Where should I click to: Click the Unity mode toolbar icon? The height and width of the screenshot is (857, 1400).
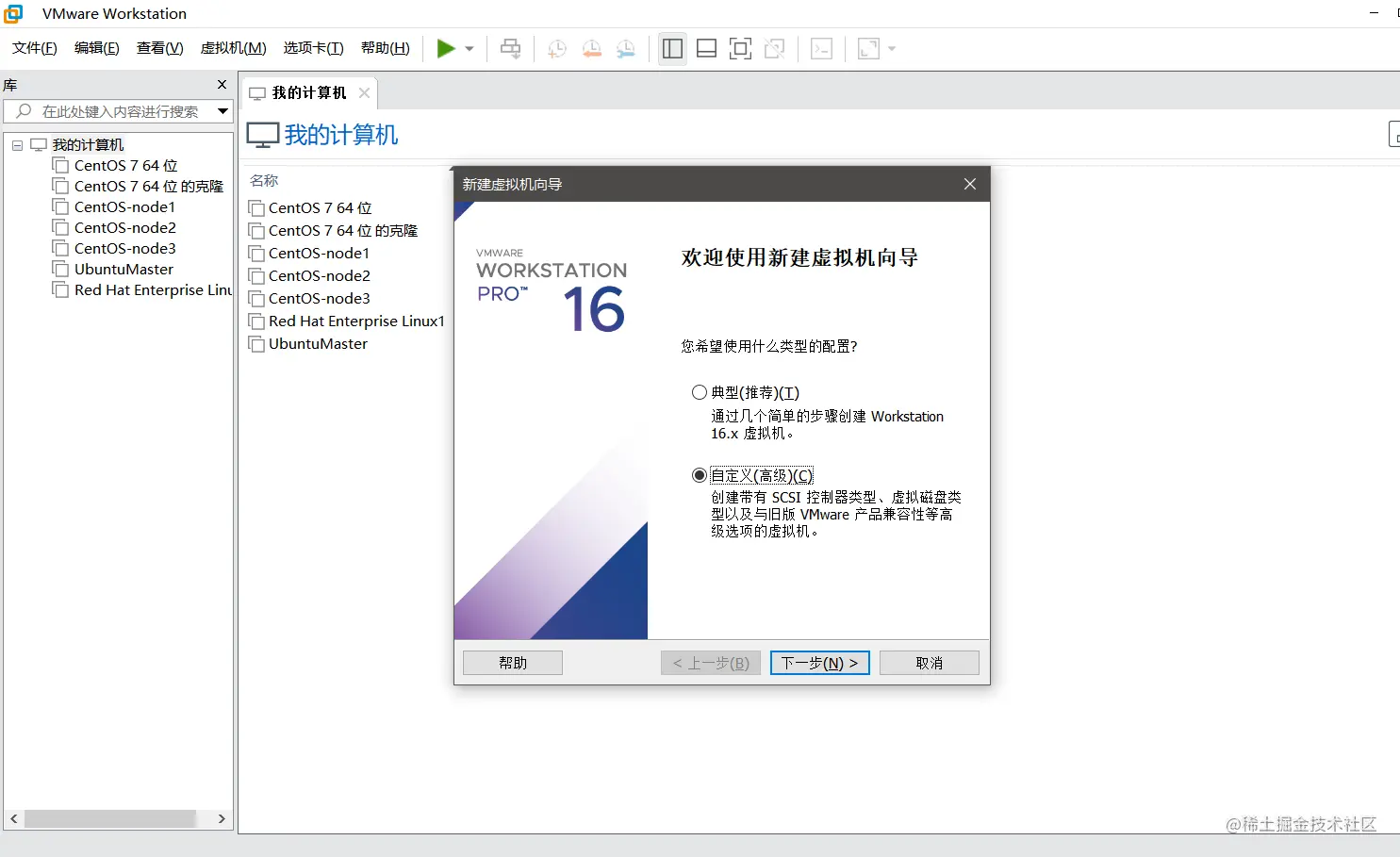775,48
